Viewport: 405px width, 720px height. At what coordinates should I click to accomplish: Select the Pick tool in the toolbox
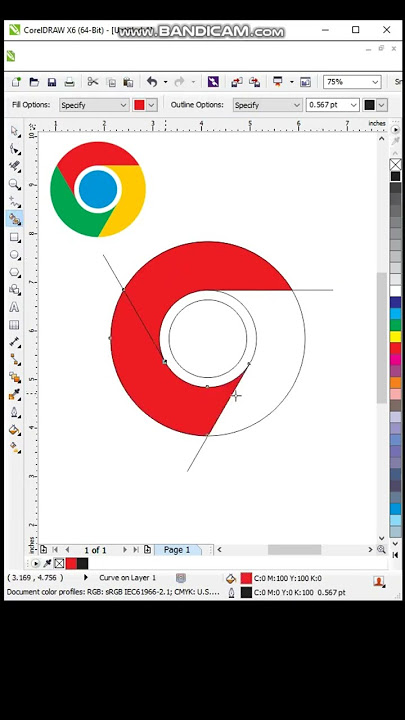[x=15, y=132]
